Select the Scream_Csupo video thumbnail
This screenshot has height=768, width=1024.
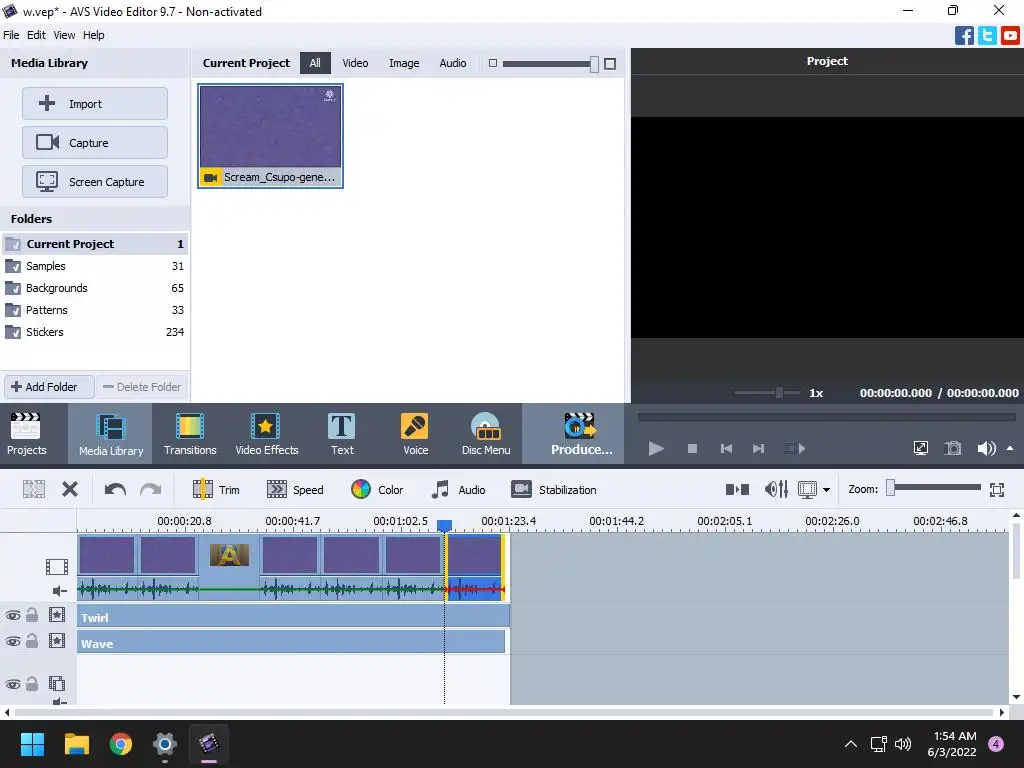point(270,136)
